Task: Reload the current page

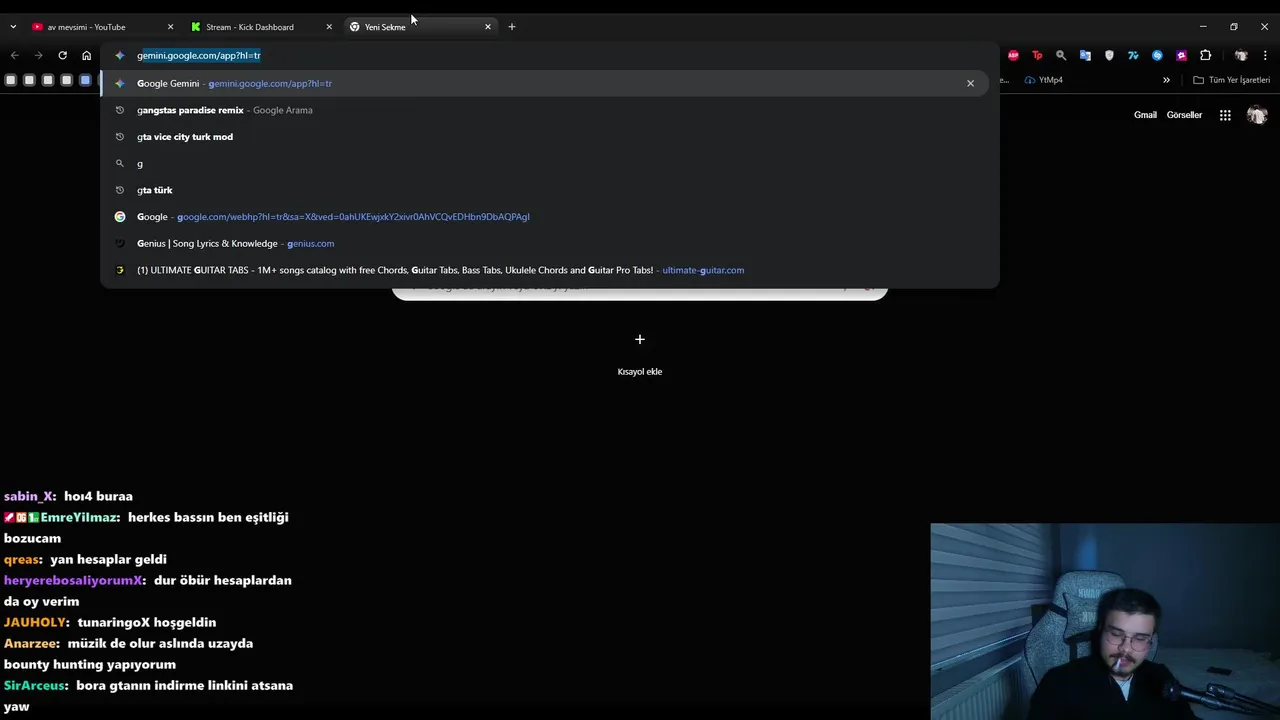Action: [x=62, y=55]
